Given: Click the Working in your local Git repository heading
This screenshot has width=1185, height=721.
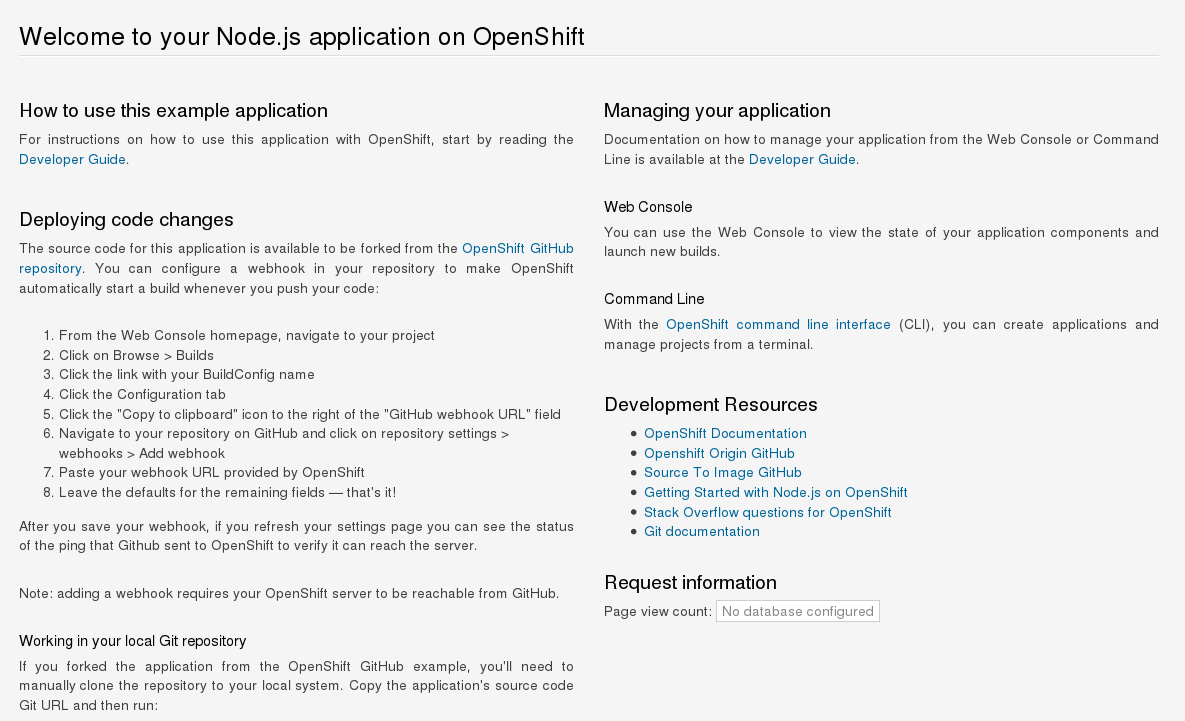Looking at the screenshot, I should (132, 641).
